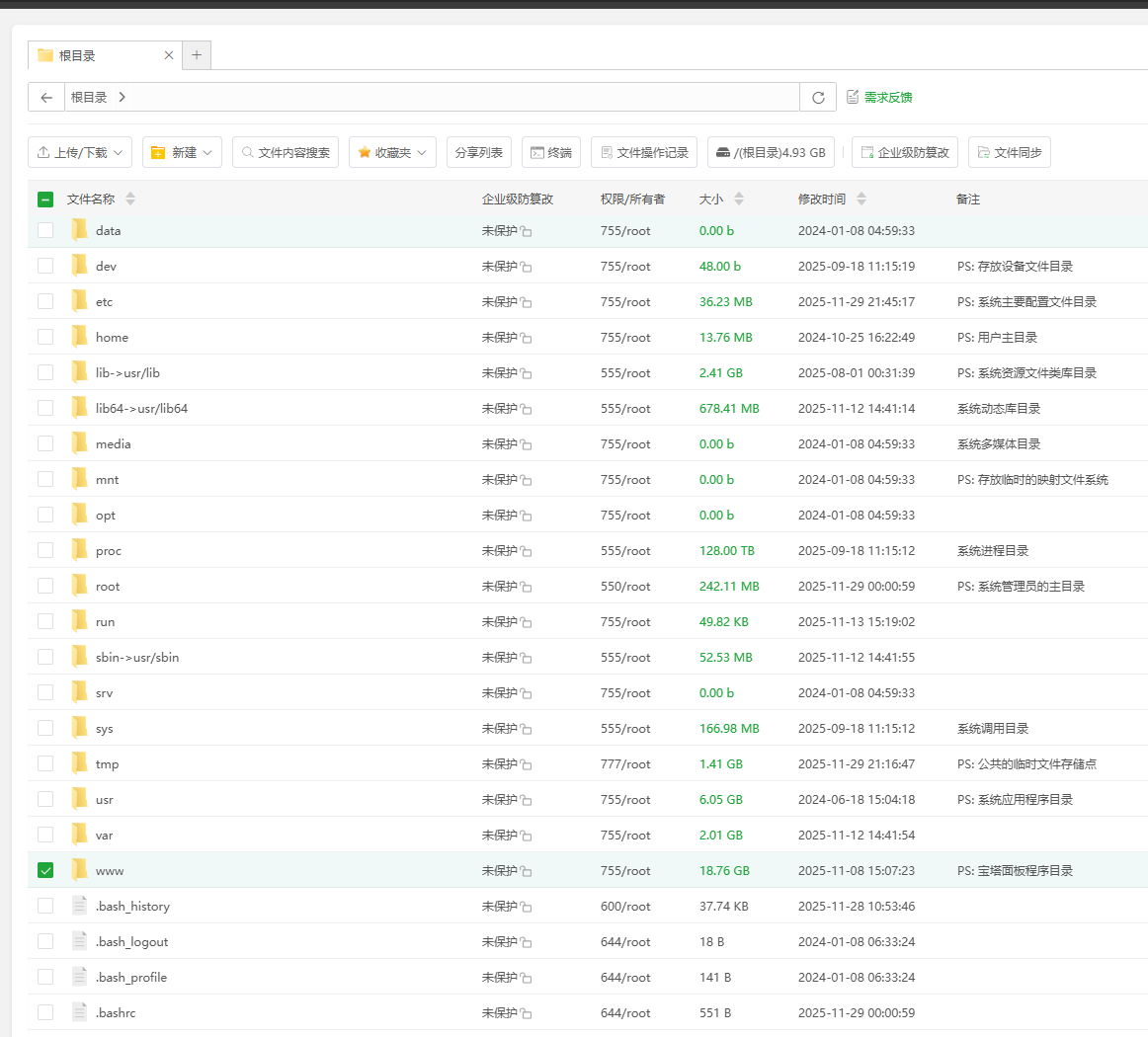Screen dimensions: 1148x1037
Task: Open the 新建 dropdown menu
Action: coord(183,152)
